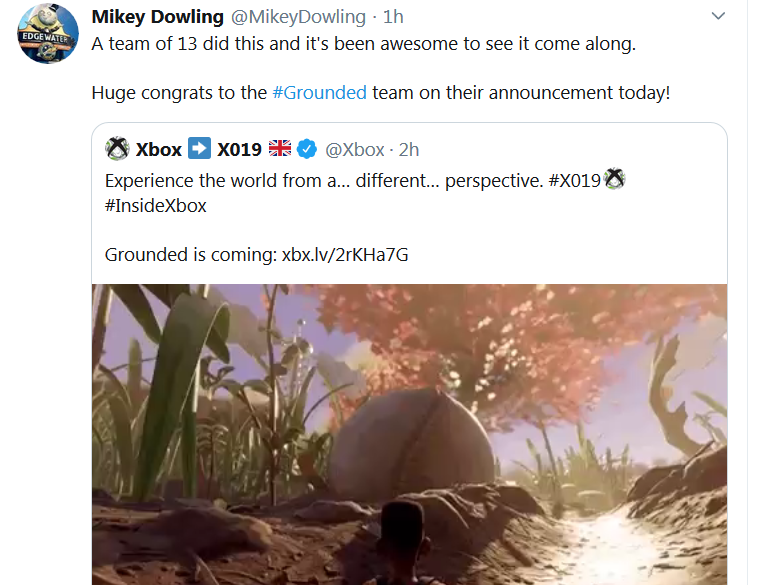The width and height of the screenshot is (760, 585).
Task: Click the Xbox account display name
Action: (x=158, y=149)
